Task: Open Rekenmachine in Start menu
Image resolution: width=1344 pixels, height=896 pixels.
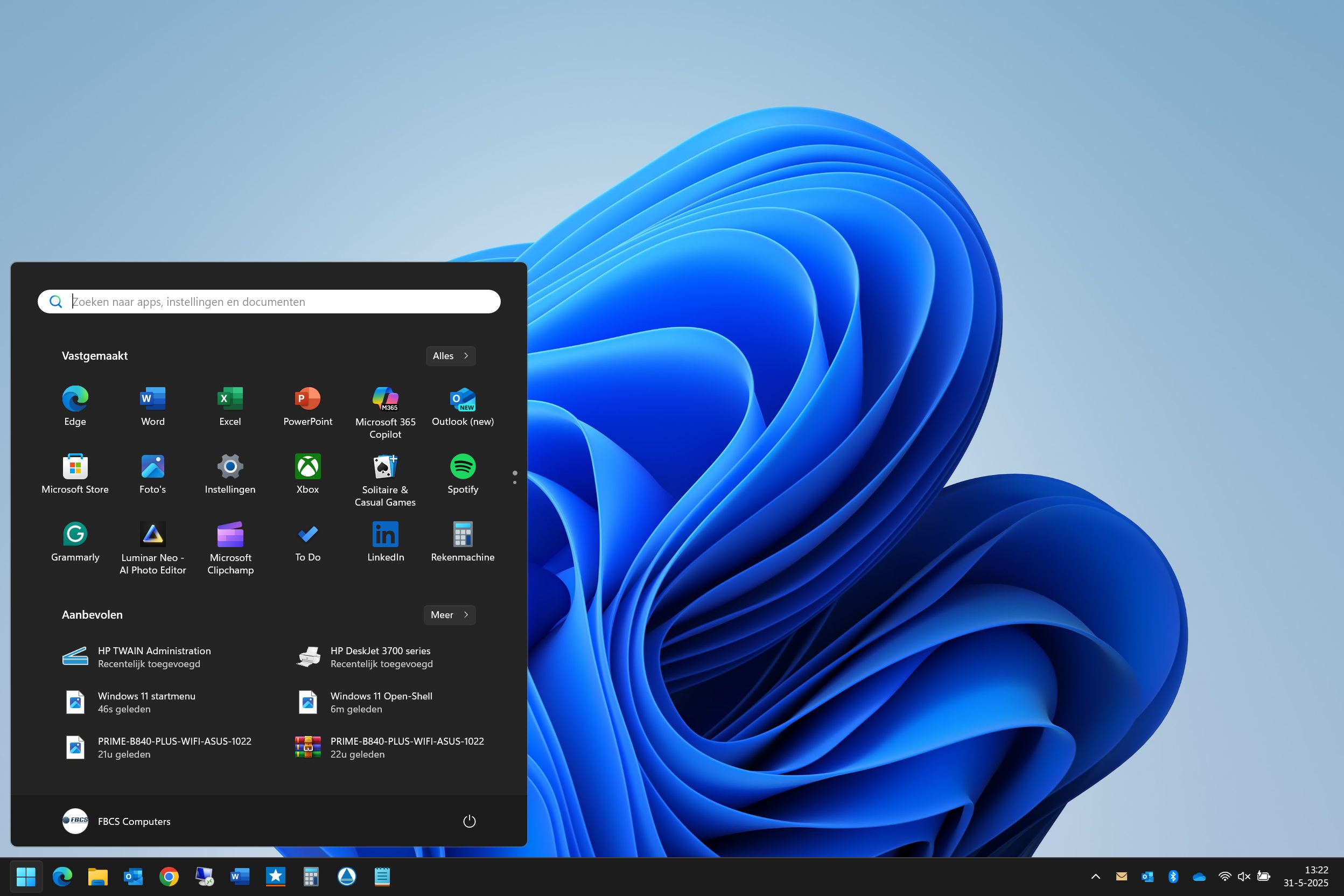Action: point(463,542)
